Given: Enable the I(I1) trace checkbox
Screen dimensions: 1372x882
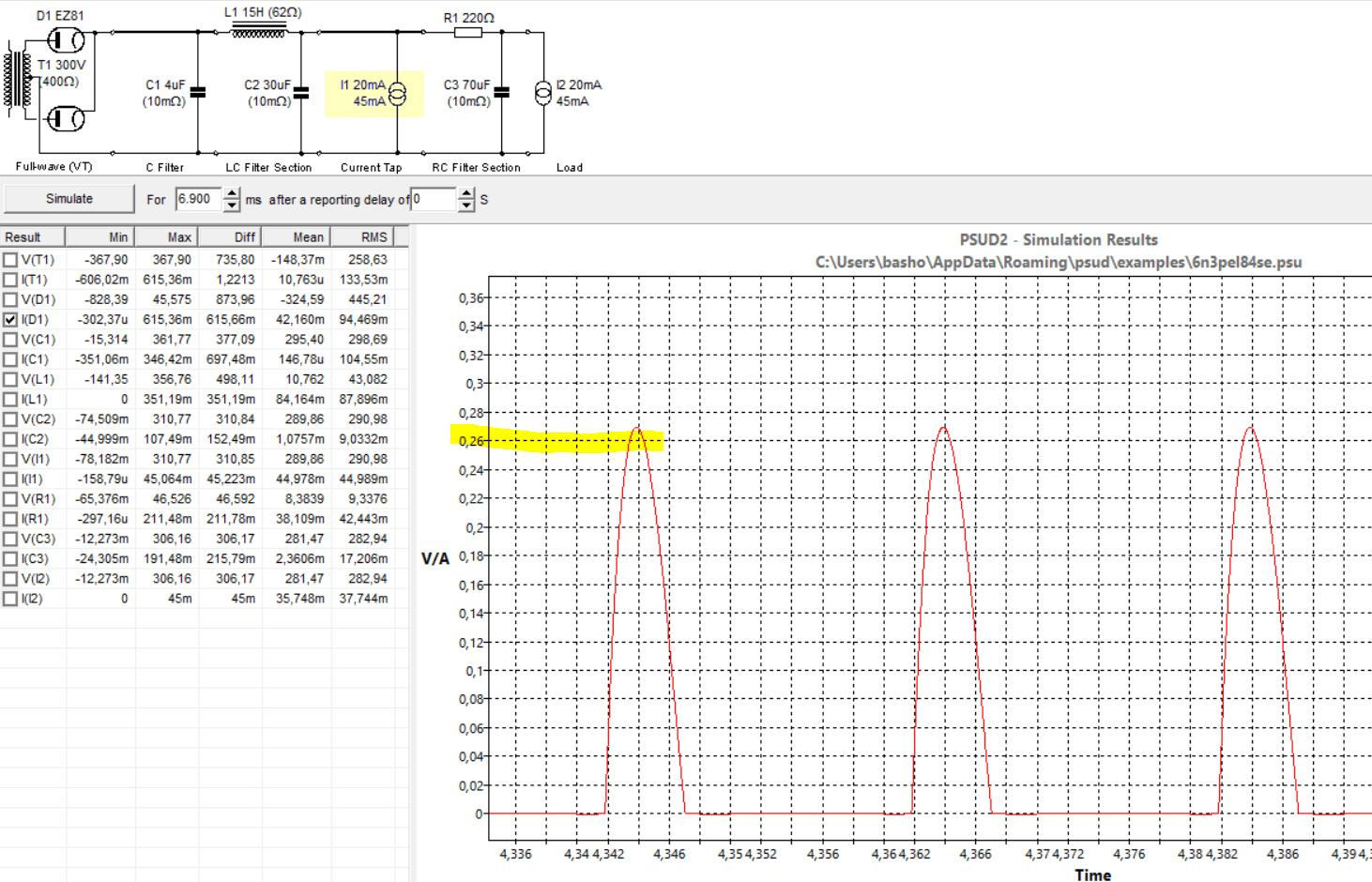Looking at the screenshot, I should pos(10,479).
